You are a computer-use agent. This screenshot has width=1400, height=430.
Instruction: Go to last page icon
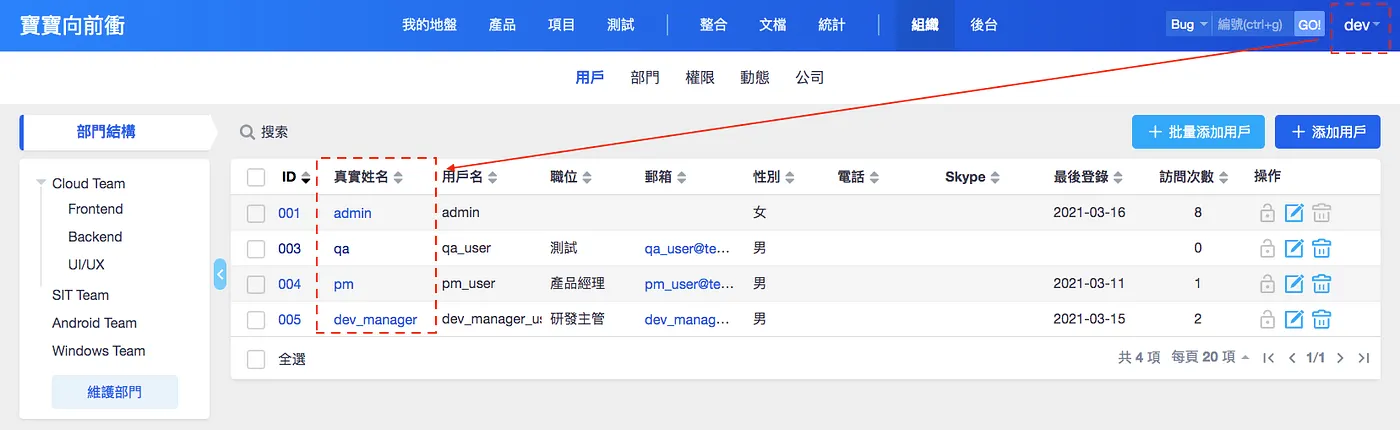[x=1363, y=358]
